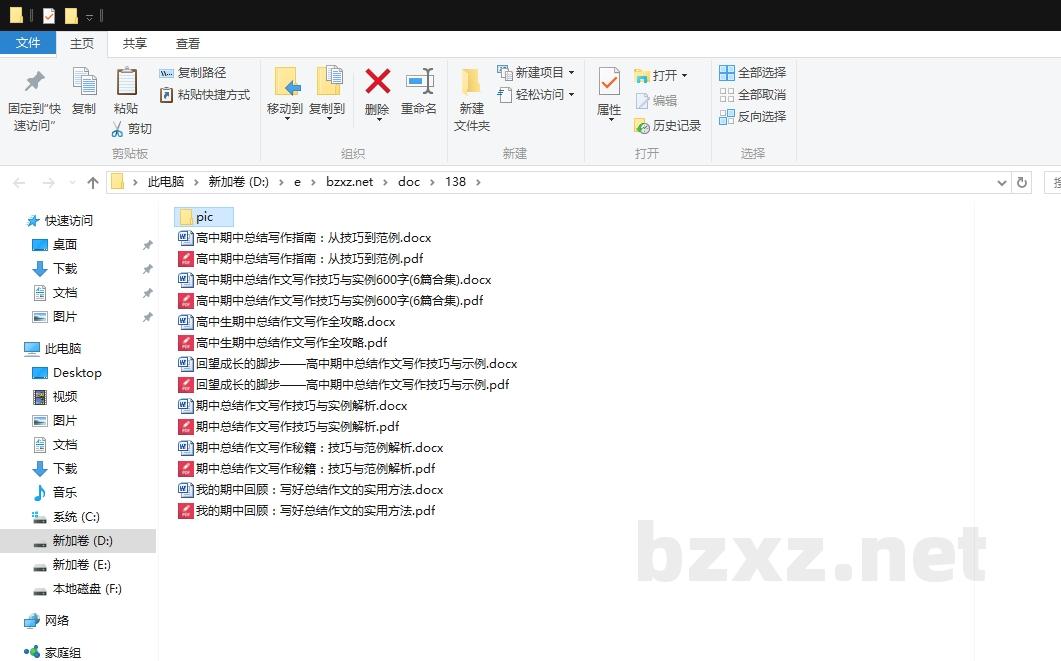The height and width of the screenshot is (661, 1061).
Task: Click the Invert Selection button
Action: coord(753,117)
